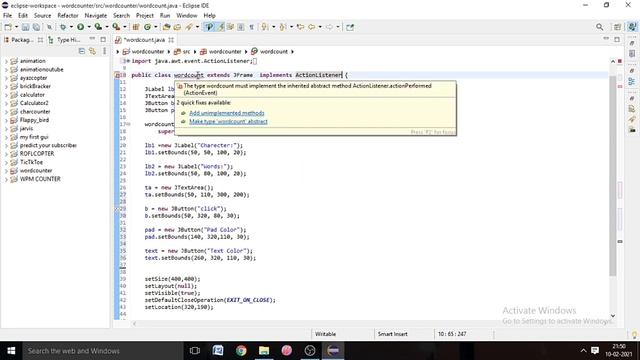Click the Open Type toolbar icon
The height and width of the screenshot is (360, 640).
(x=166, y=27)
